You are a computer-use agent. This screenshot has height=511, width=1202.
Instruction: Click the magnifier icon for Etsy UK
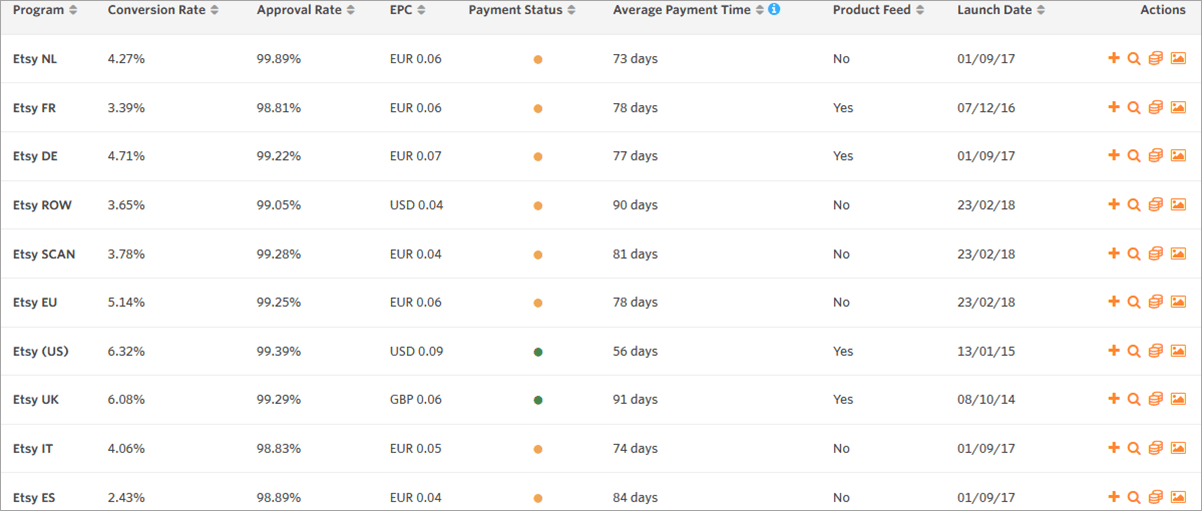(1134, 400)
